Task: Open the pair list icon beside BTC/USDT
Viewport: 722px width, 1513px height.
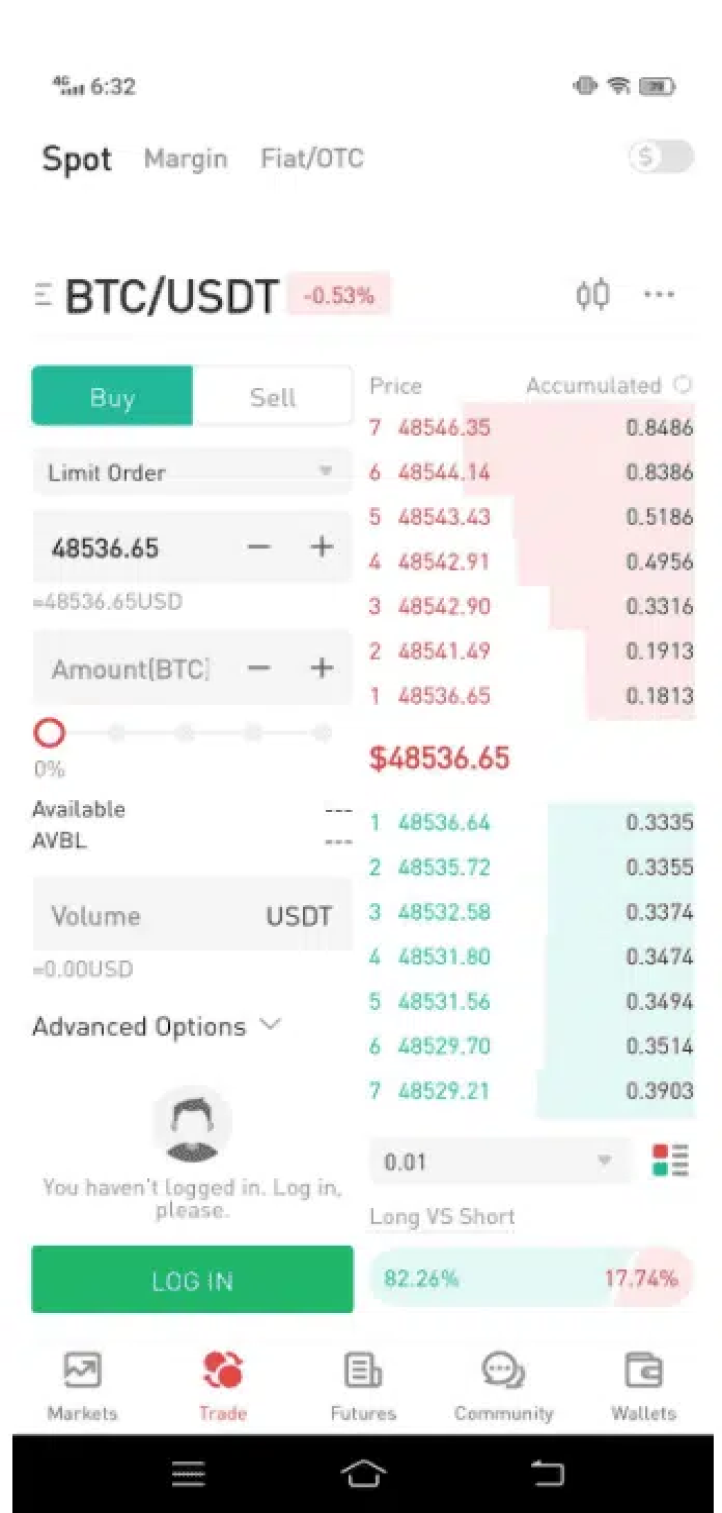Action: [42, 296]
